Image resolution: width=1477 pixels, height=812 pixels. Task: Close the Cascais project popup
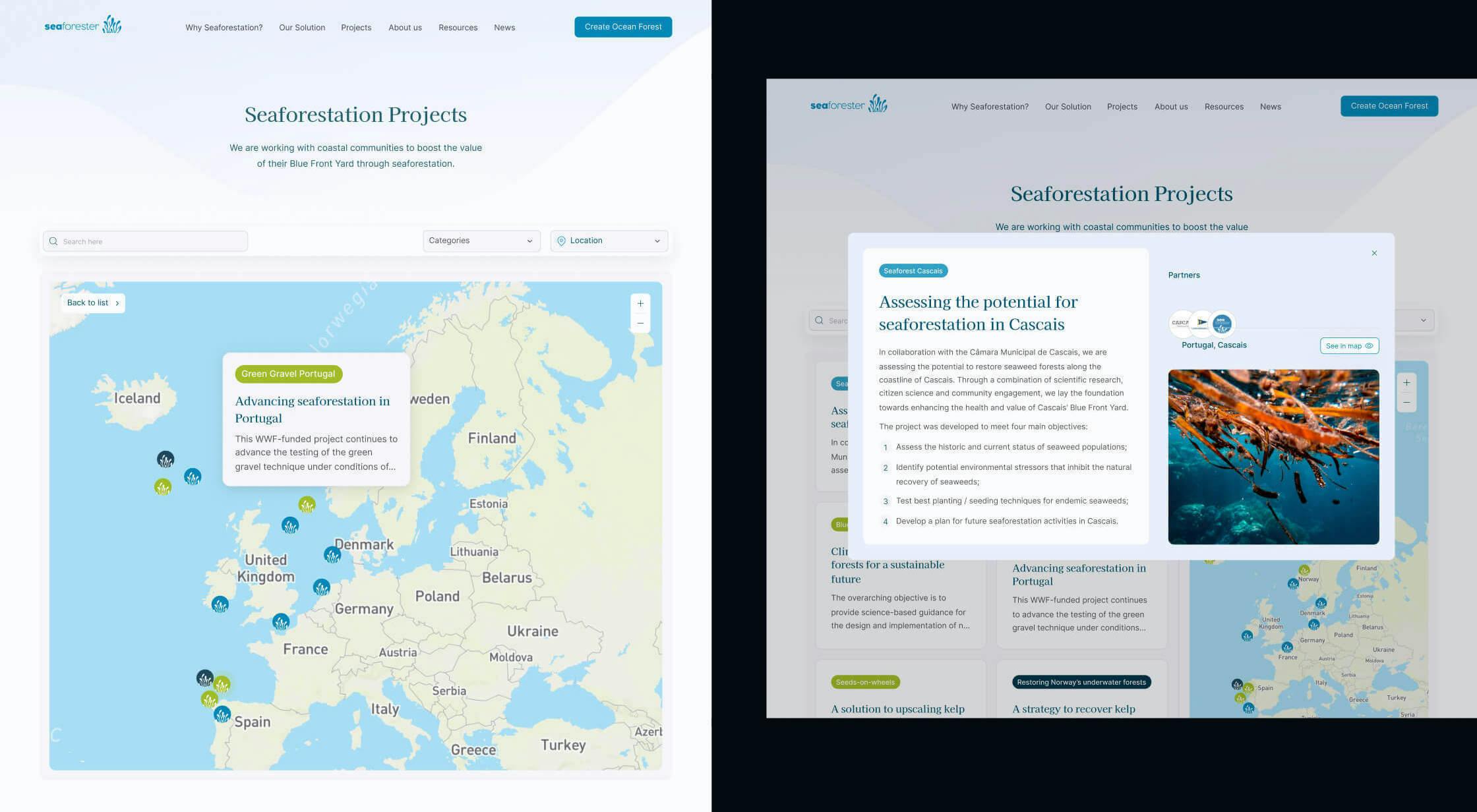pos(1374,253)
